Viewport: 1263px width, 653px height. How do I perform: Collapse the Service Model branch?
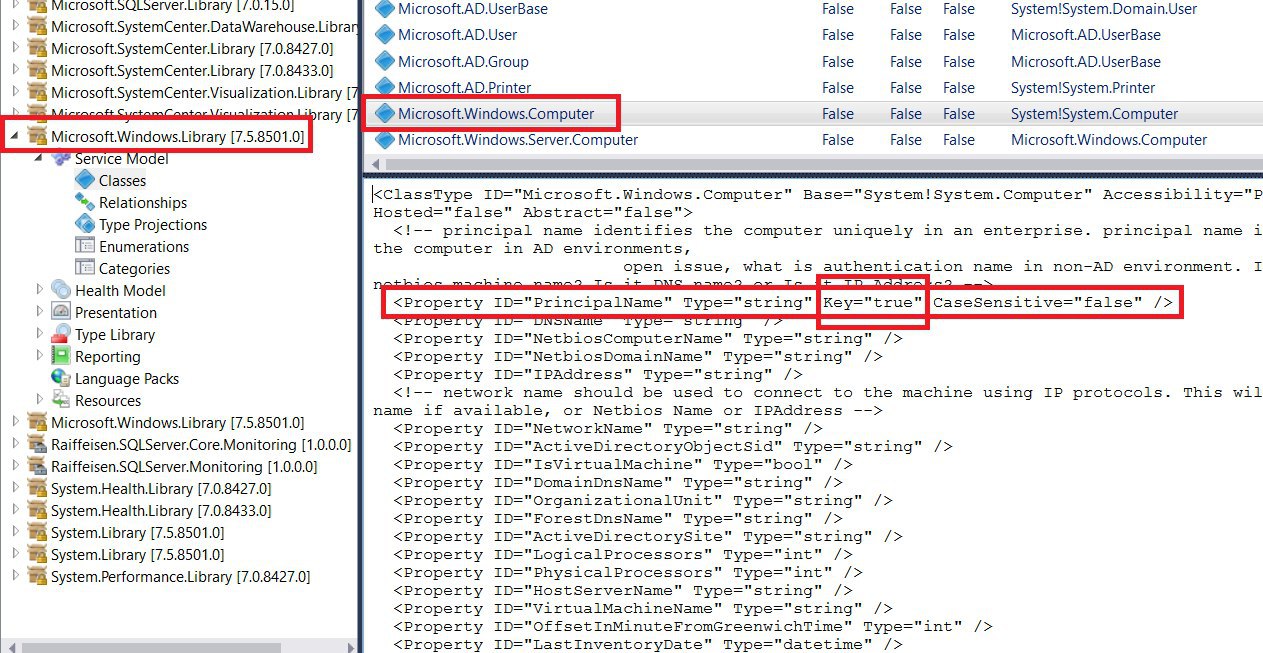(x=38, y=158)
